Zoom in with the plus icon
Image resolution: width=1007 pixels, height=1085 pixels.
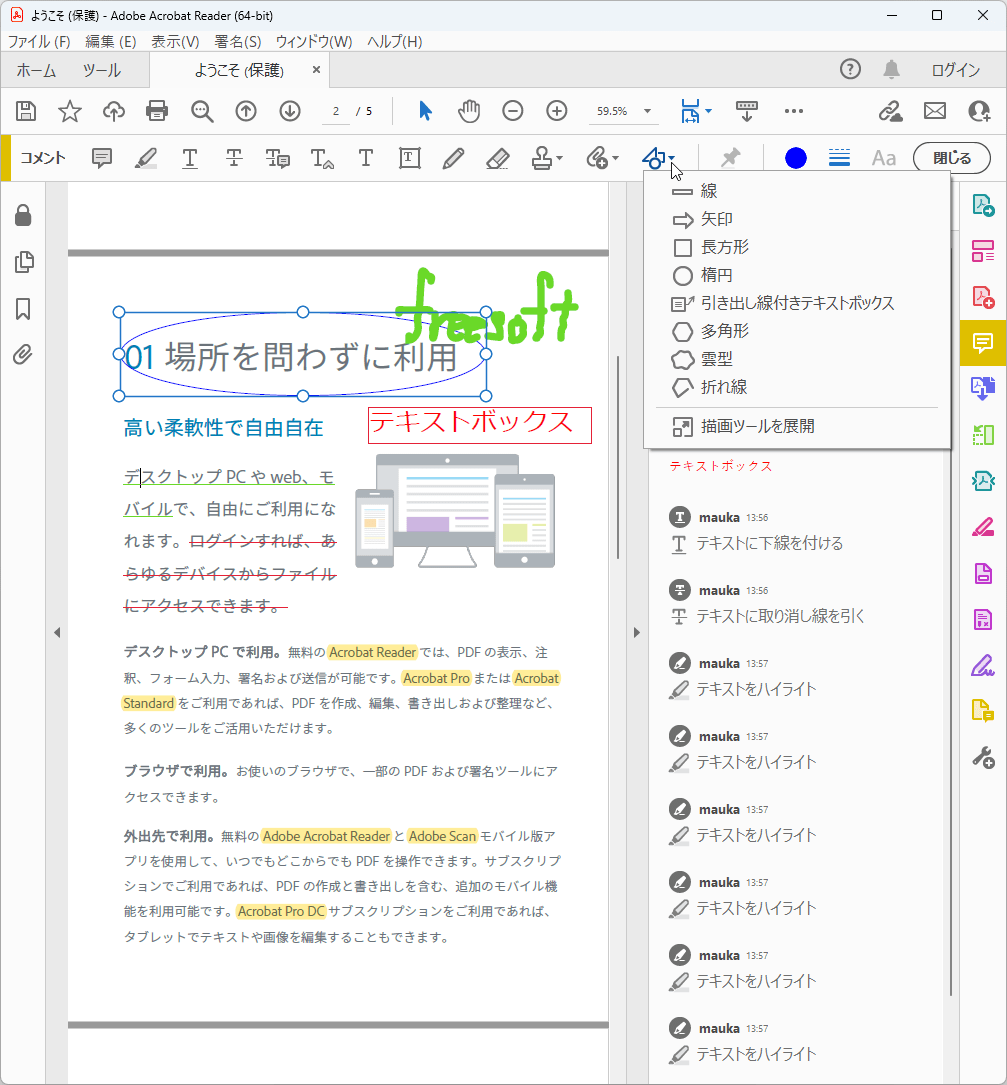(x=557, y=111)
